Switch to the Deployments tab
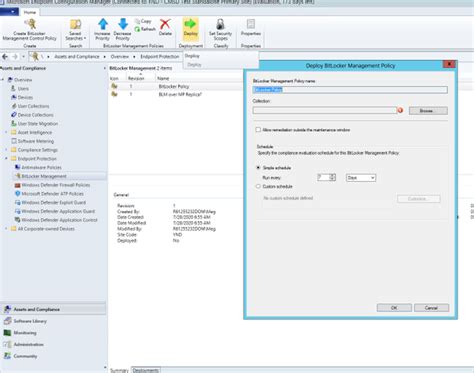This screenshot has height=373, width=474. coord(146,370)
